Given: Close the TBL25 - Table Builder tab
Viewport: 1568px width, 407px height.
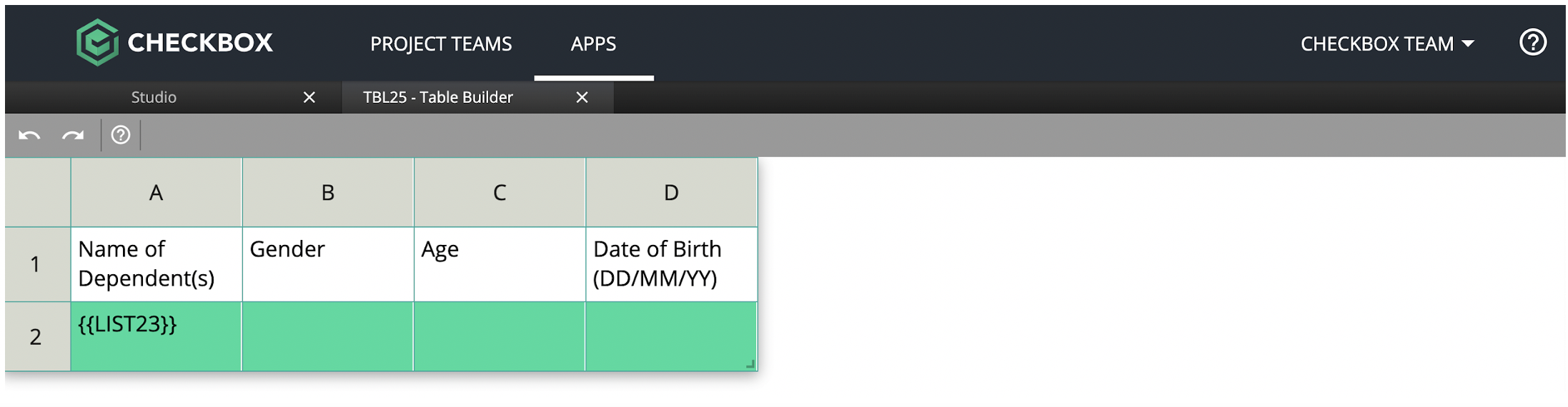Looking at the screenshot, I should coord(582,97).
